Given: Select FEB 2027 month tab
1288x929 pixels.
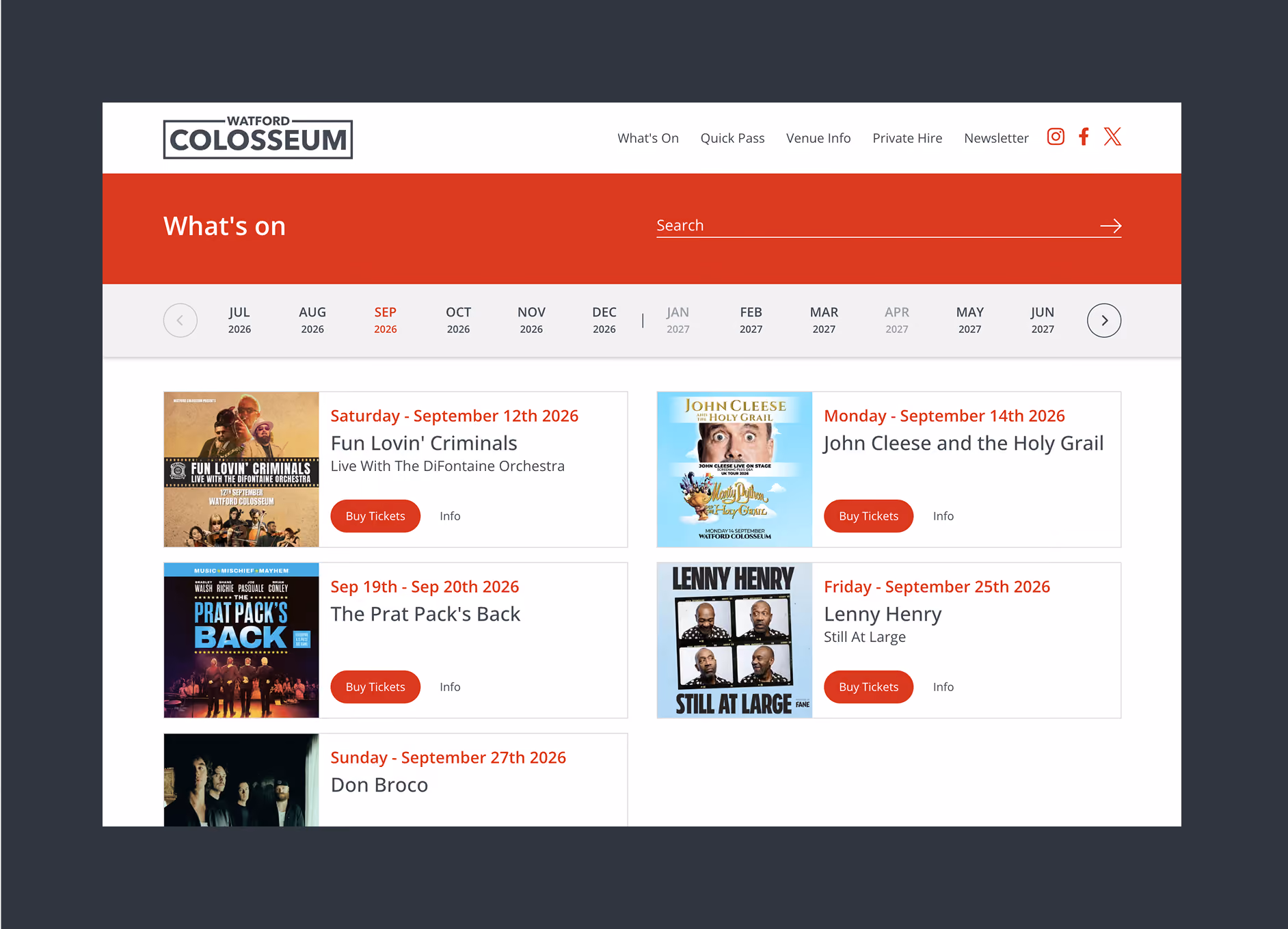Looking at the screenshot, I should click(x=751, y=320).
